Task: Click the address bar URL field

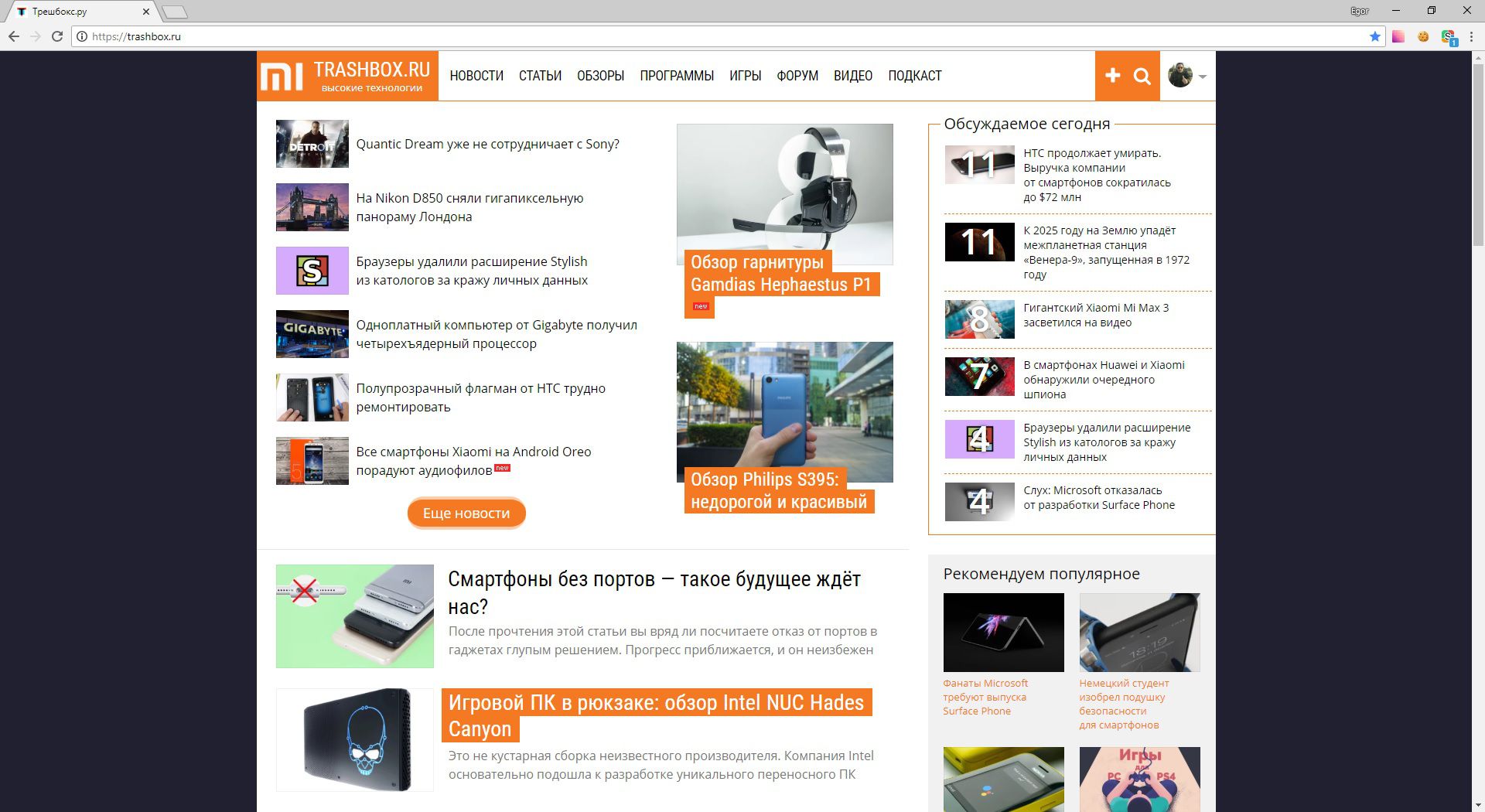Action: [x=696, y=36]
